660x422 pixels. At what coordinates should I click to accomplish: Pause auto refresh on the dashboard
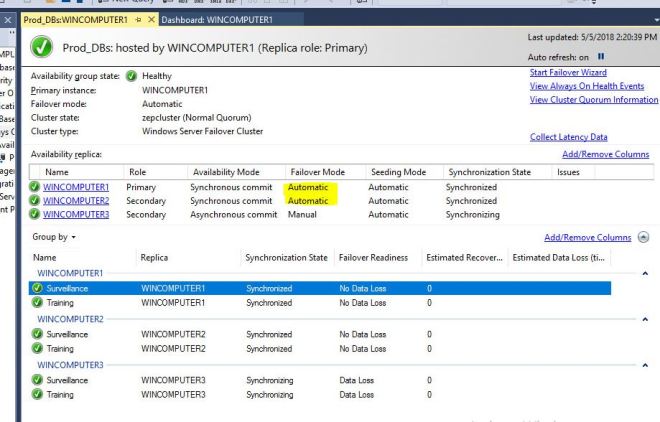click(x=601, y=58)
